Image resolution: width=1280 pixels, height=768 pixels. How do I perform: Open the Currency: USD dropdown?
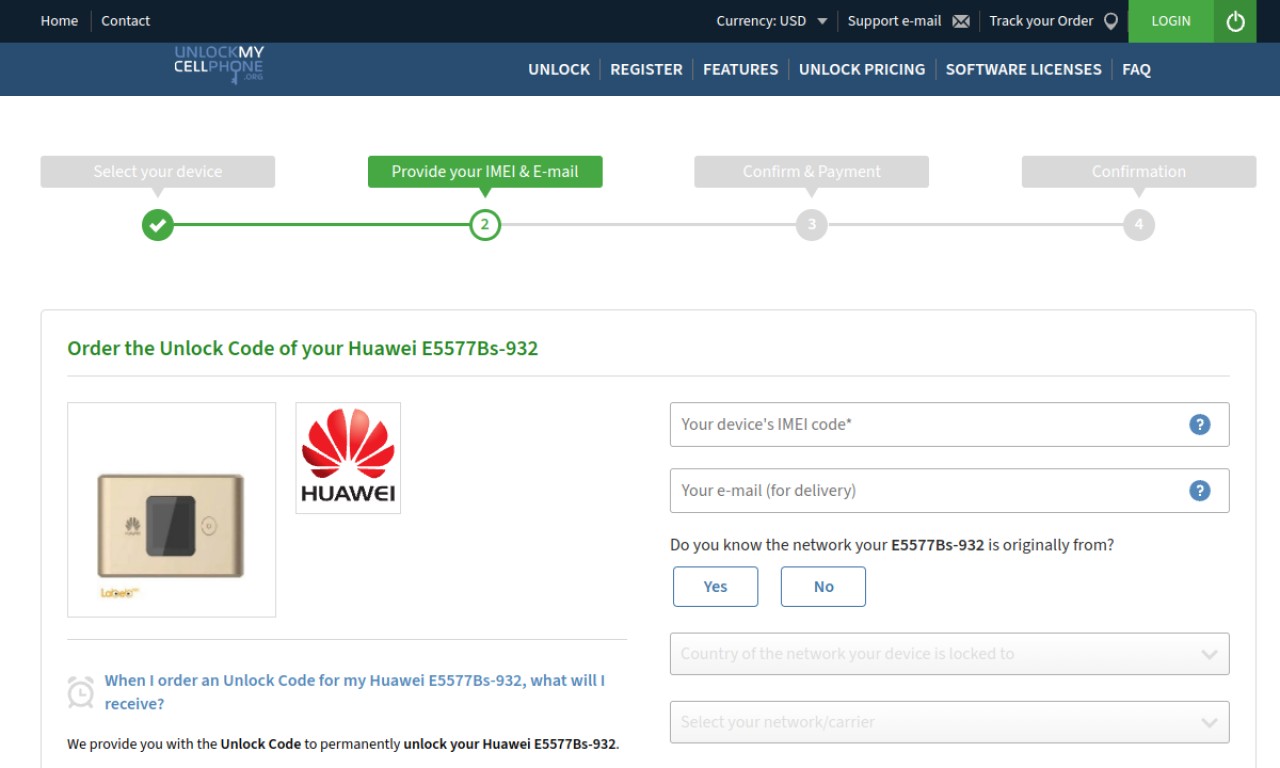click(x=772, y=21)
